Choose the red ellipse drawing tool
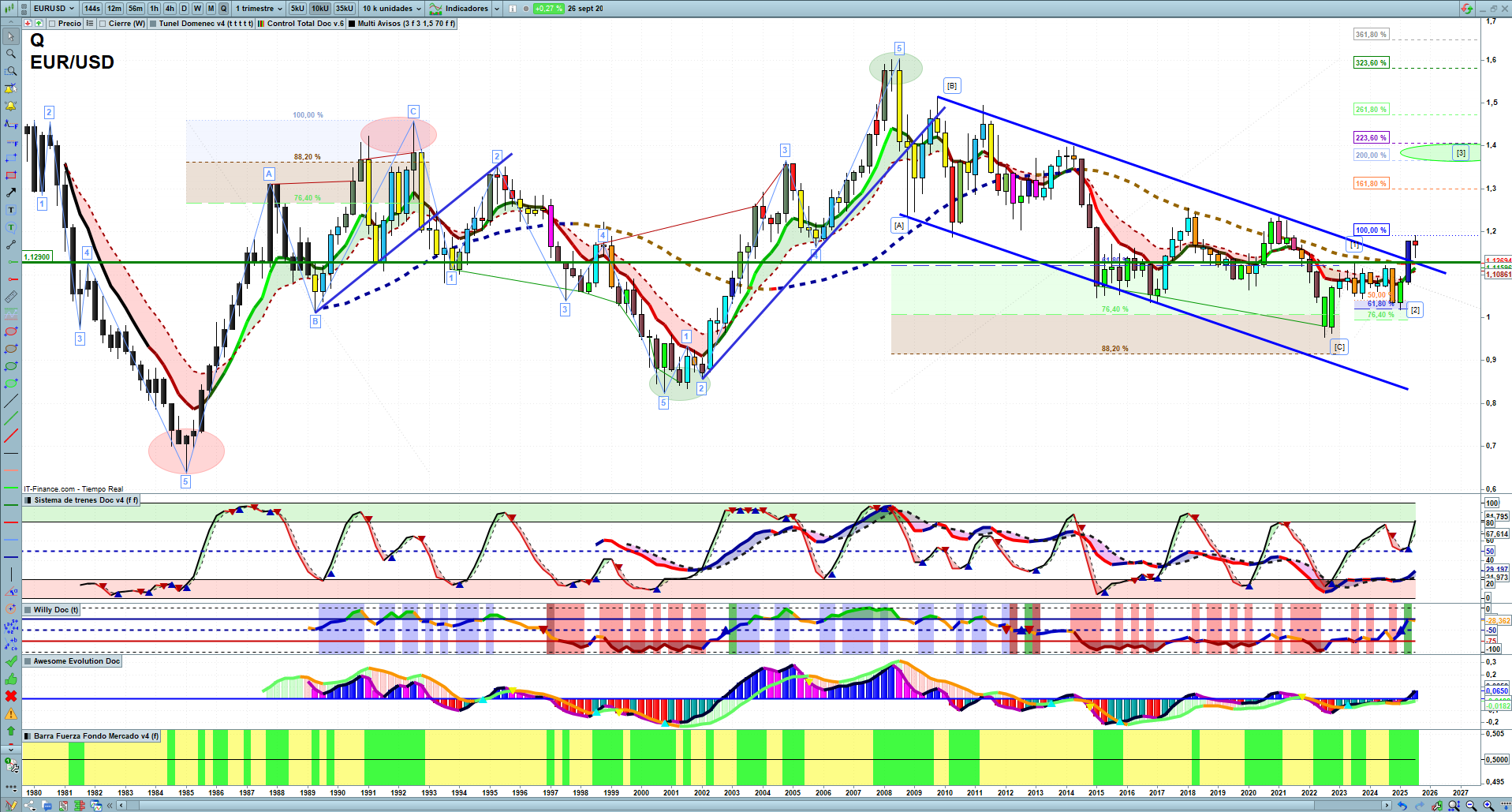This screenshot has width=1512, height=812. pos(11,331)
